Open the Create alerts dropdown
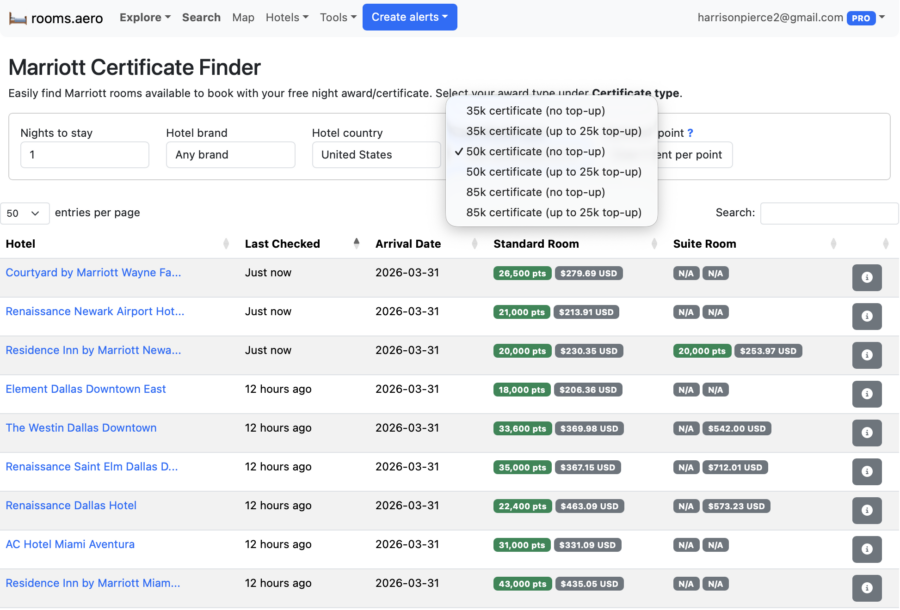The width and height of the screenshot is (900, 610). 410,17
